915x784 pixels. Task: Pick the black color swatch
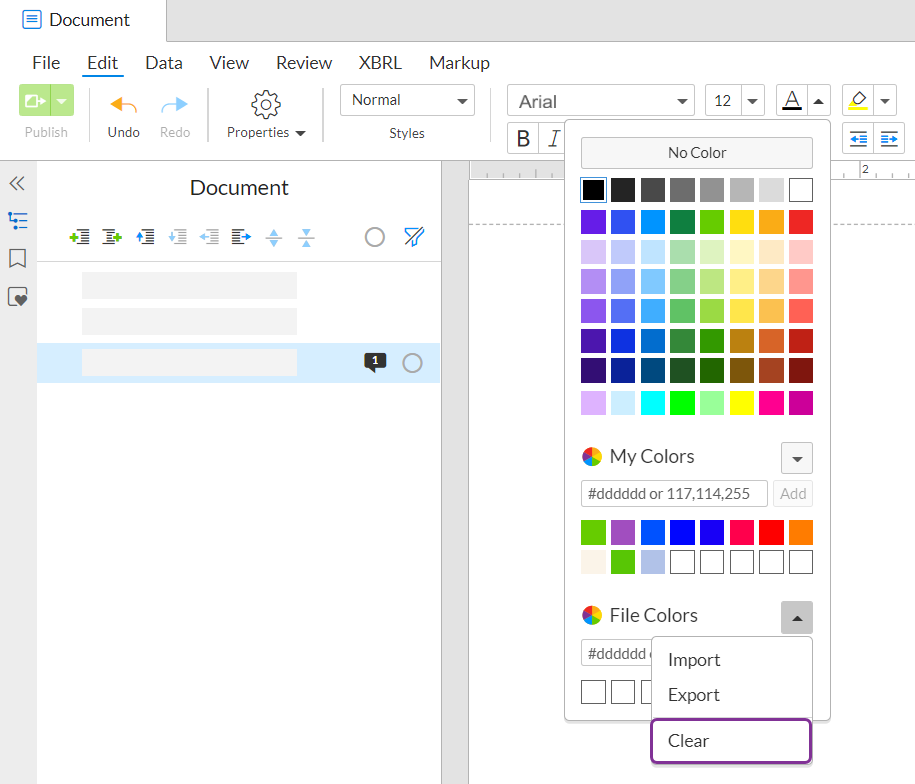point(593,190)
